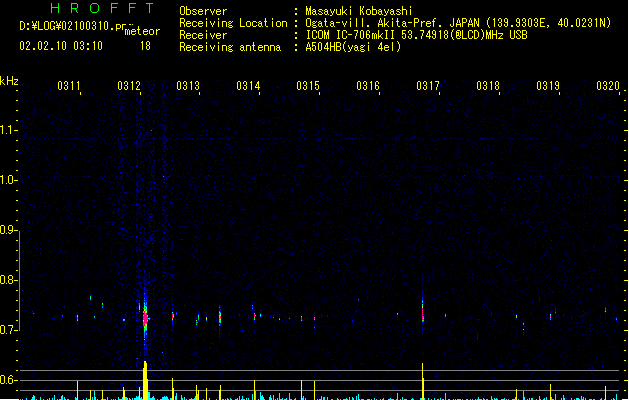
Task: Click the 0316 time marker
Action: tap(368, 85)
